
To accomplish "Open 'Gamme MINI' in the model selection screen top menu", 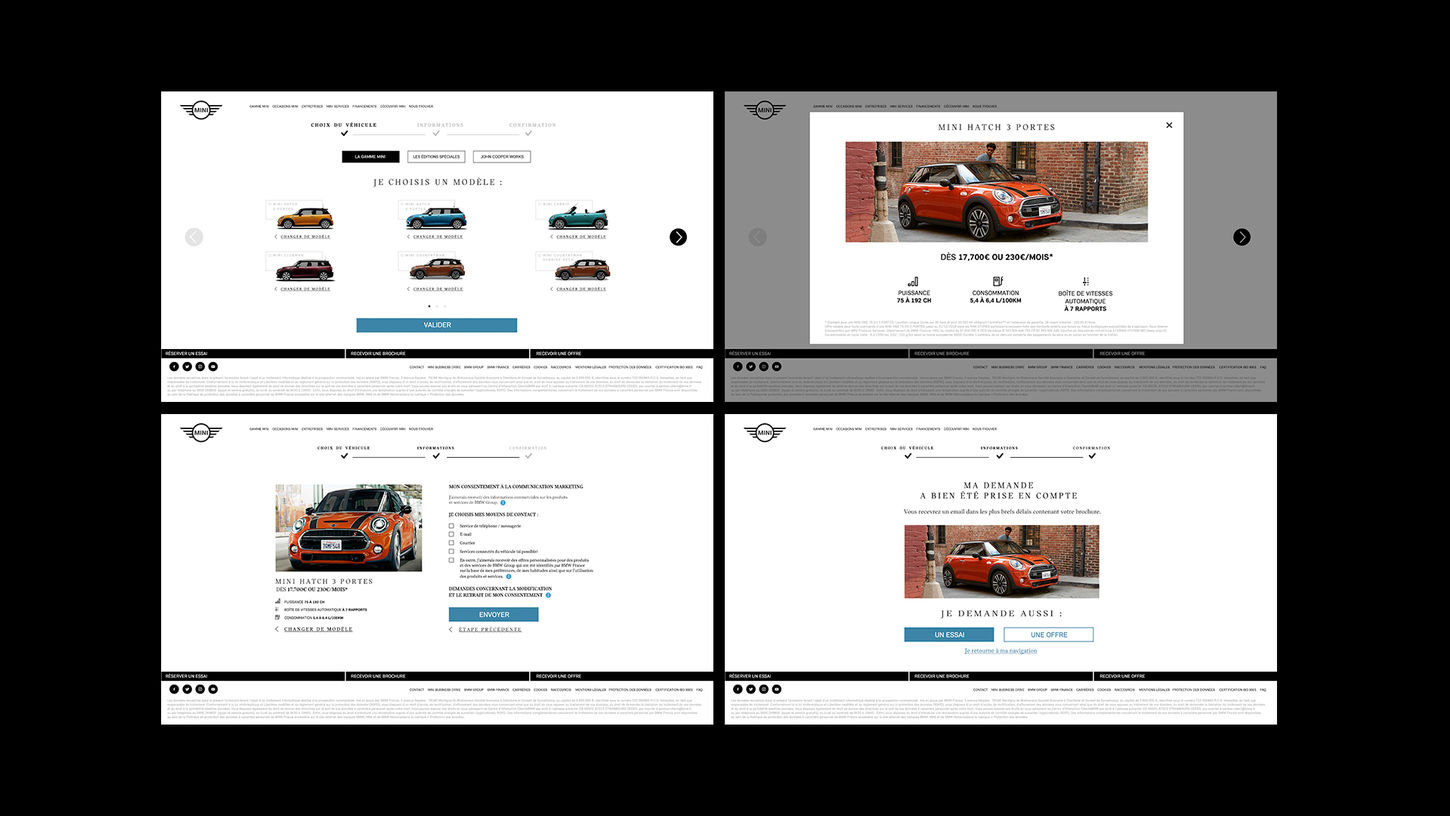I will [259, 106].
